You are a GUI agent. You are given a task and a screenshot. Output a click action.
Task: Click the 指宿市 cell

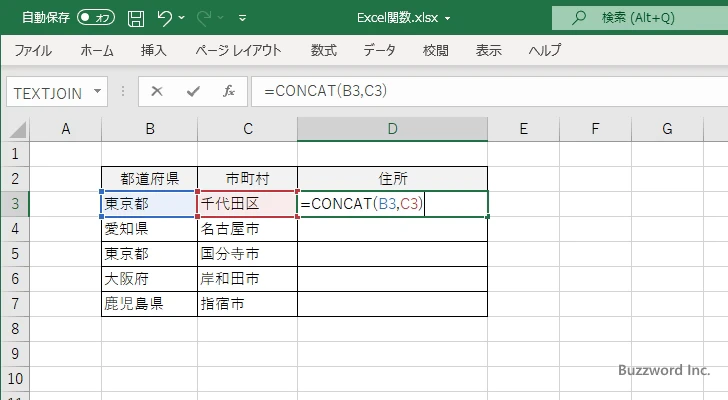click(x=247, y=304)
